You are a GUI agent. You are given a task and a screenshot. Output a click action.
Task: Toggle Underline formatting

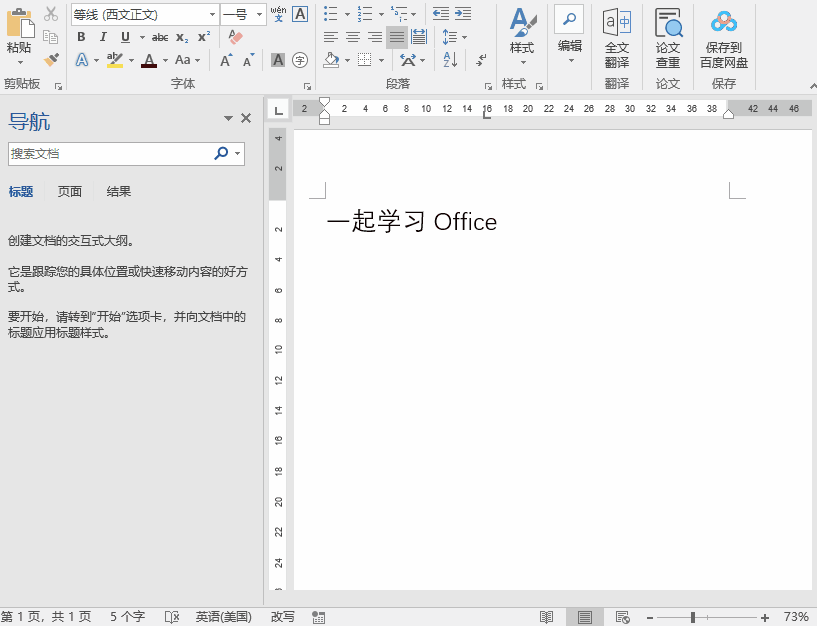click(x=125, y=37)
